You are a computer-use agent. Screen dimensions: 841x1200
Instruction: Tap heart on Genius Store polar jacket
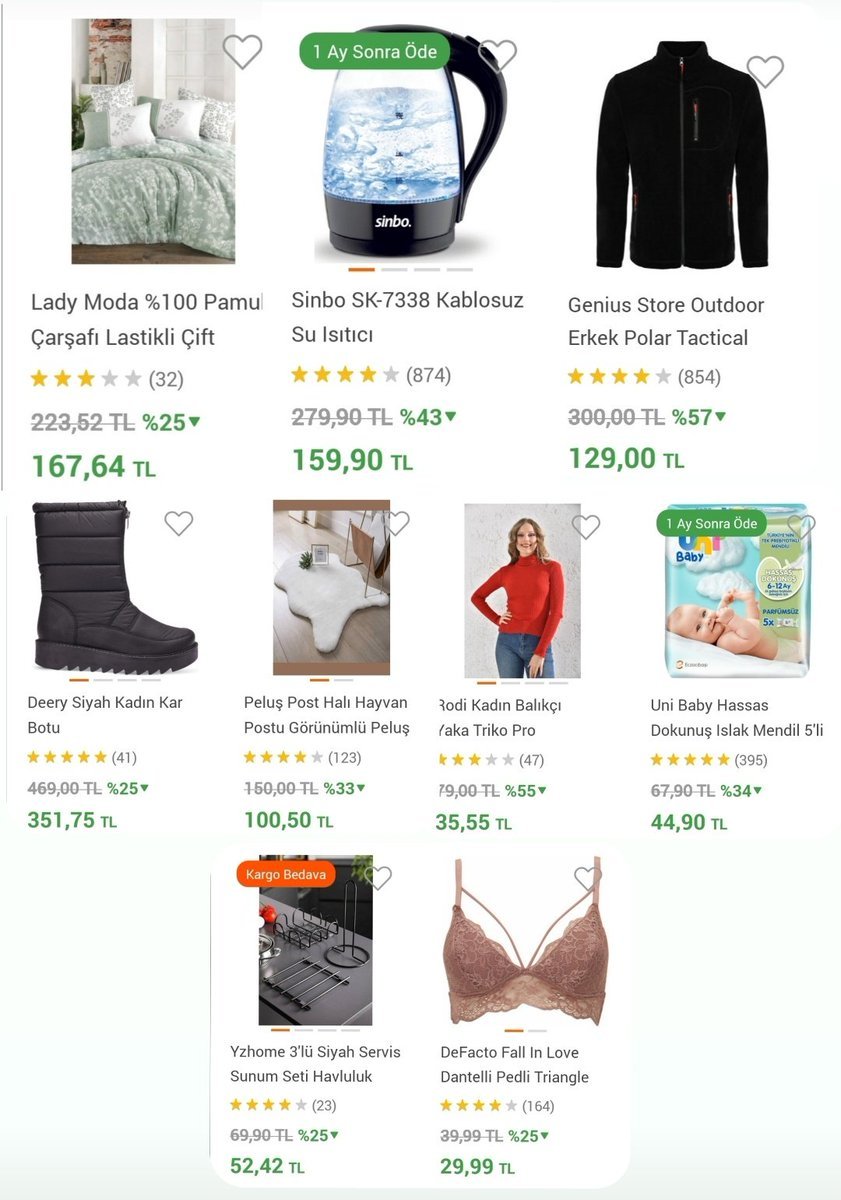coord(765,71)
